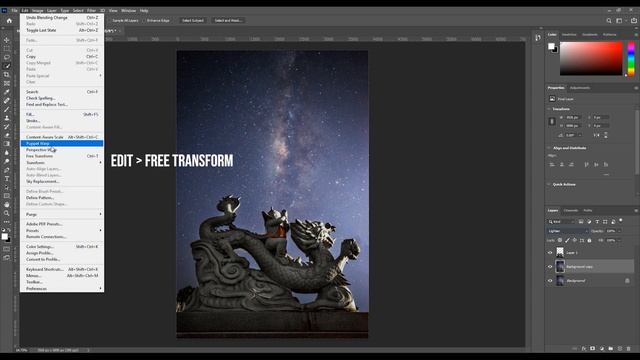Image resolution: width=640 pixels, height=360 pixels.
Task: Select the Path Selection tool
Action: click(7, 187)
